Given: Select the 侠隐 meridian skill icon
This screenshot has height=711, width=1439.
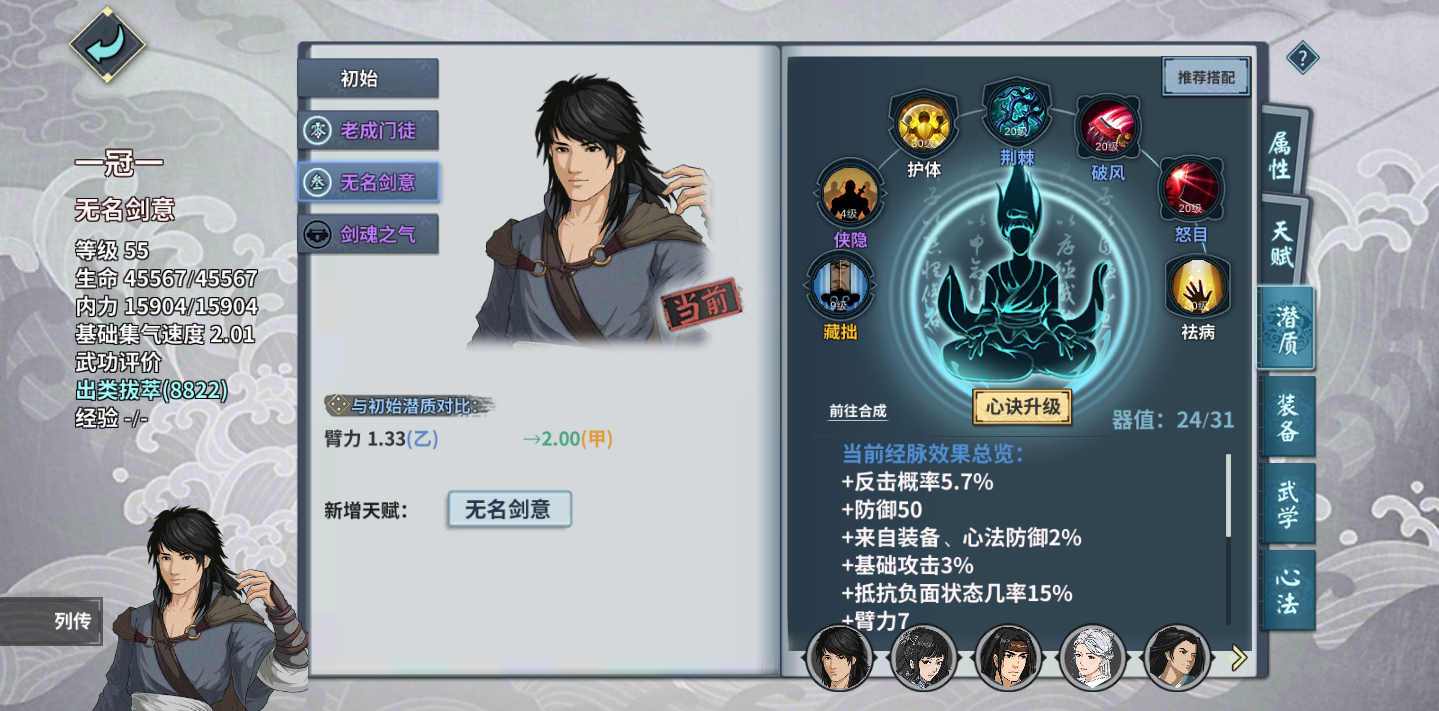Looking at the screenshot, I should click(850, 193).
